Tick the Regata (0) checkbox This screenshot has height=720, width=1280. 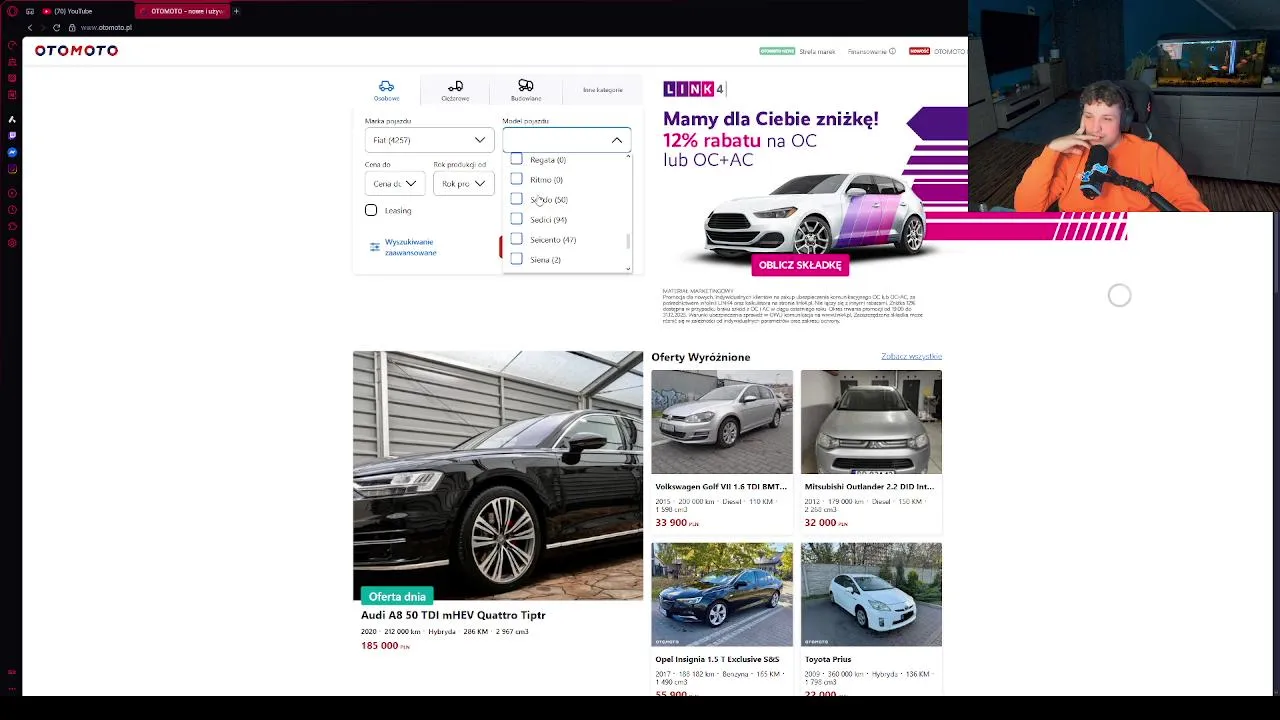(516, 159)
